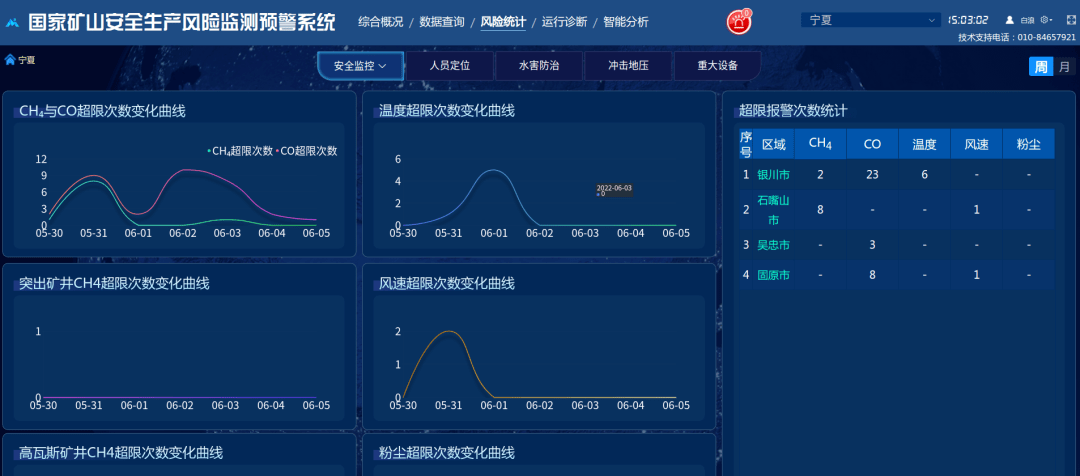Viewport: 1080px width, 476px height.
Task: Expand the 安全监控 dropdown tab
Action: click(x=360, y=66)
